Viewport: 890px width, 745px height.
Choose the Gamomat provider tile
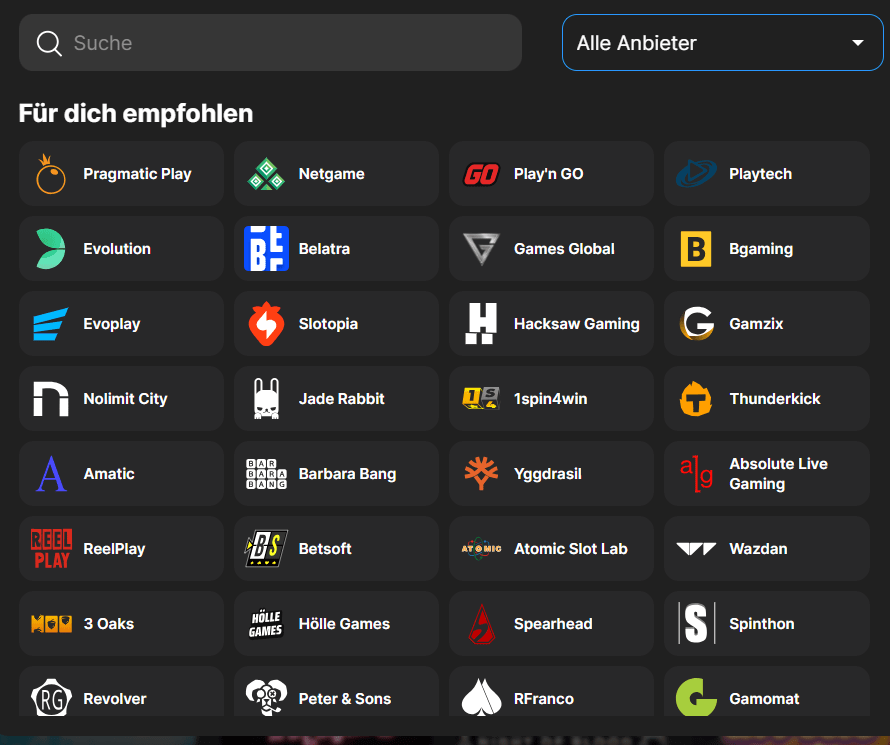[x=767, y=692]
